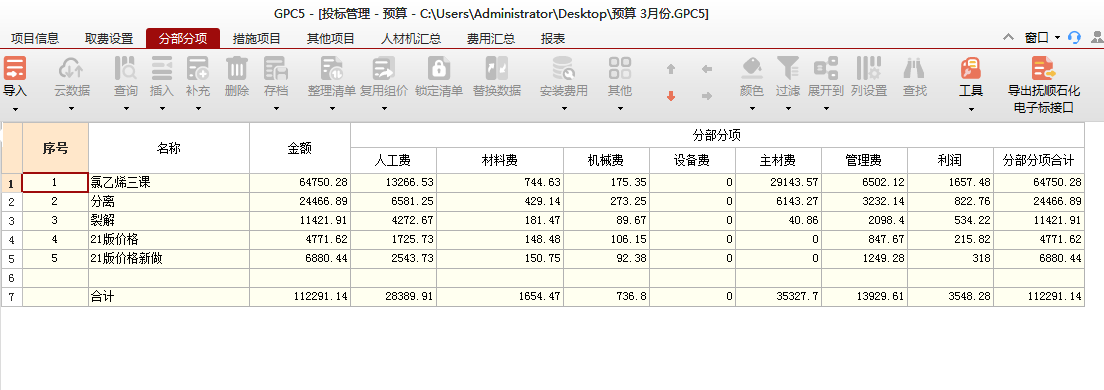
Task: Expand the dropdown arrow under 插入
Action: point(162,109)
